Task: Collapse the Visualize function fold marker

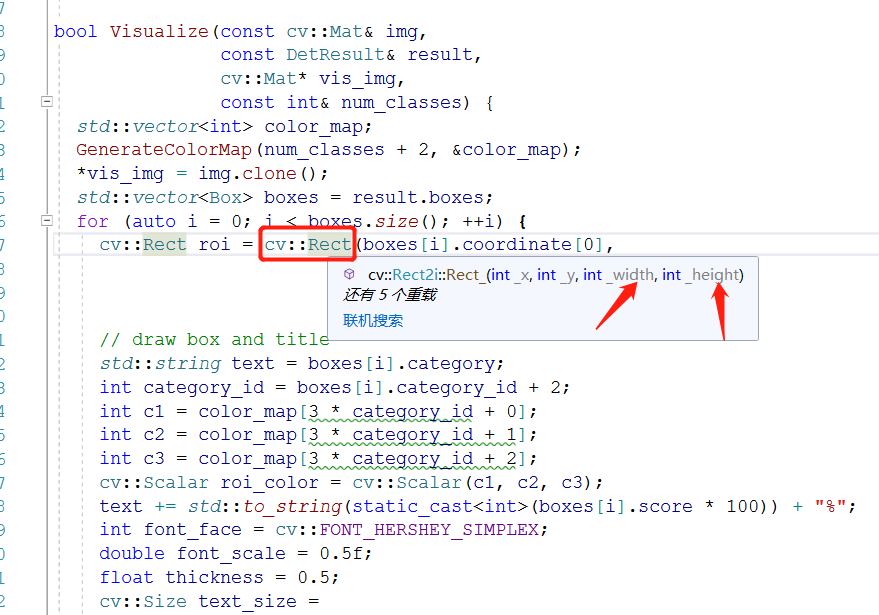Action: coord(47,101)
